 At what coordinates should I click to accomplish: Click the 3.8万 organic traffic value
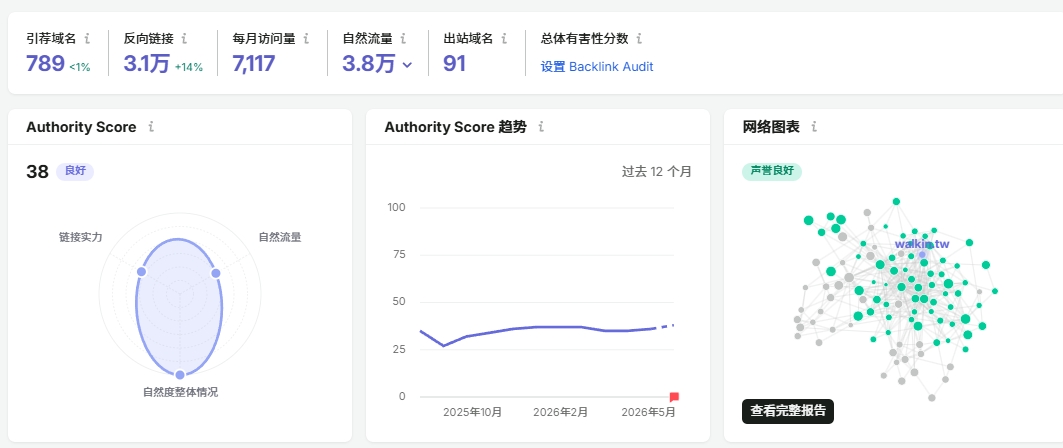point(369,64)
